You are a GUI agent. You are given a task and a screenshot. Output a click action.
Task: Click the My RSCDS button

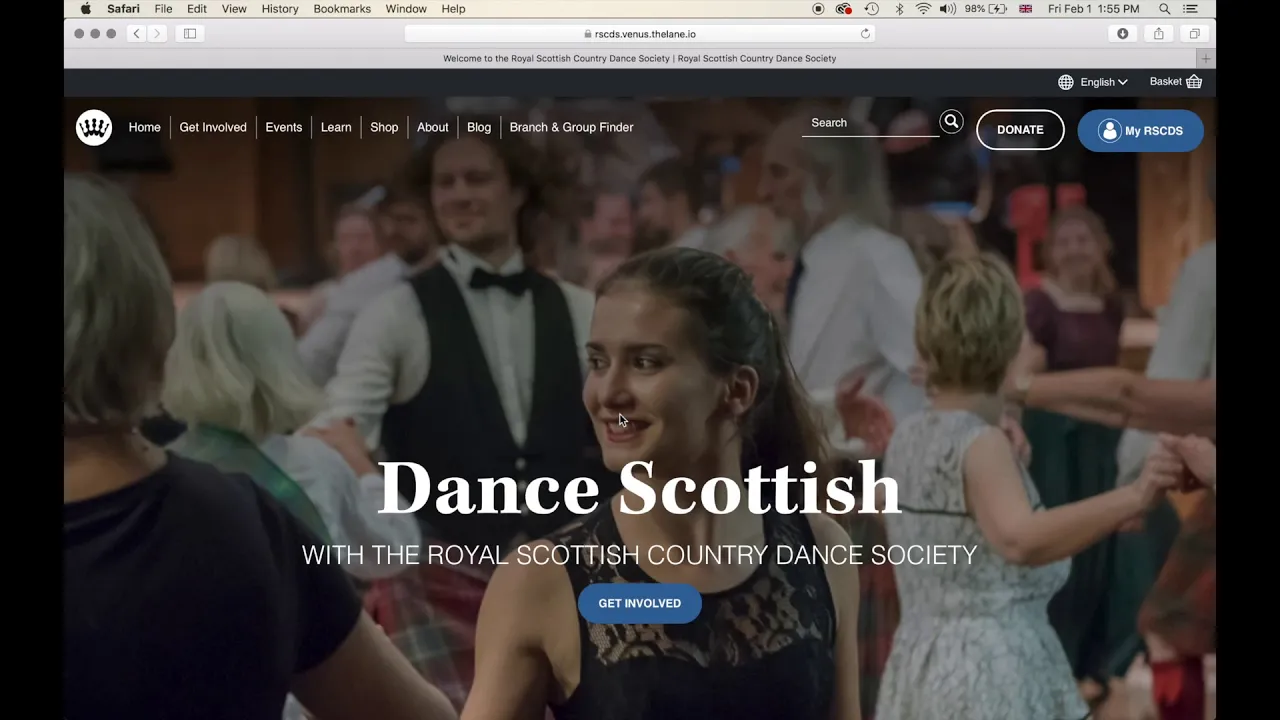point(1140,131)
